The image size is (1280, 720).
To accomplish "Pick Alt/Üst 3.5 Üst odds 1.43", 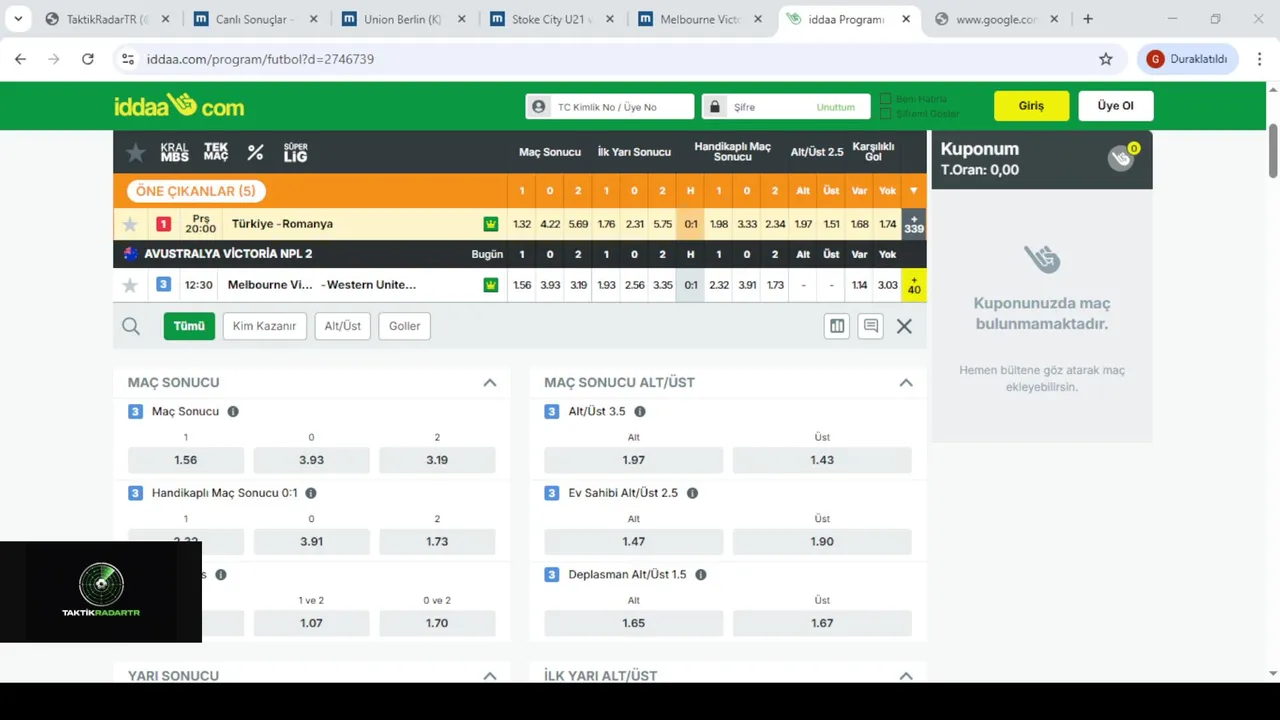I will (822, 460).
